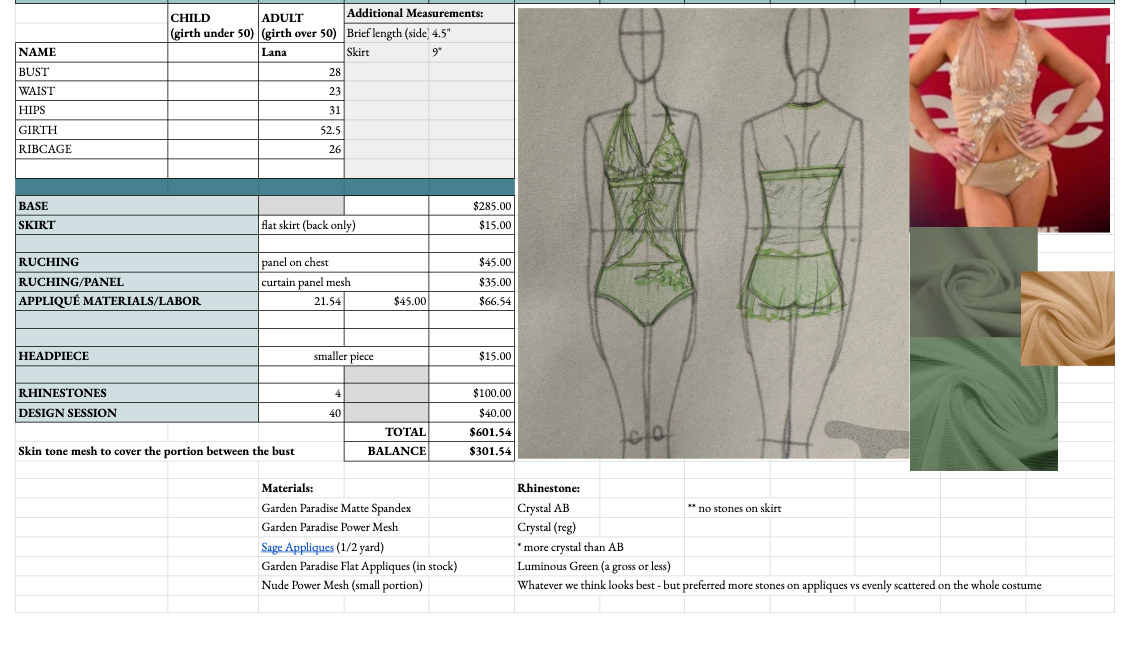
Task: Click the 'Whatever we think looks best' note
Action: [779, 585]
